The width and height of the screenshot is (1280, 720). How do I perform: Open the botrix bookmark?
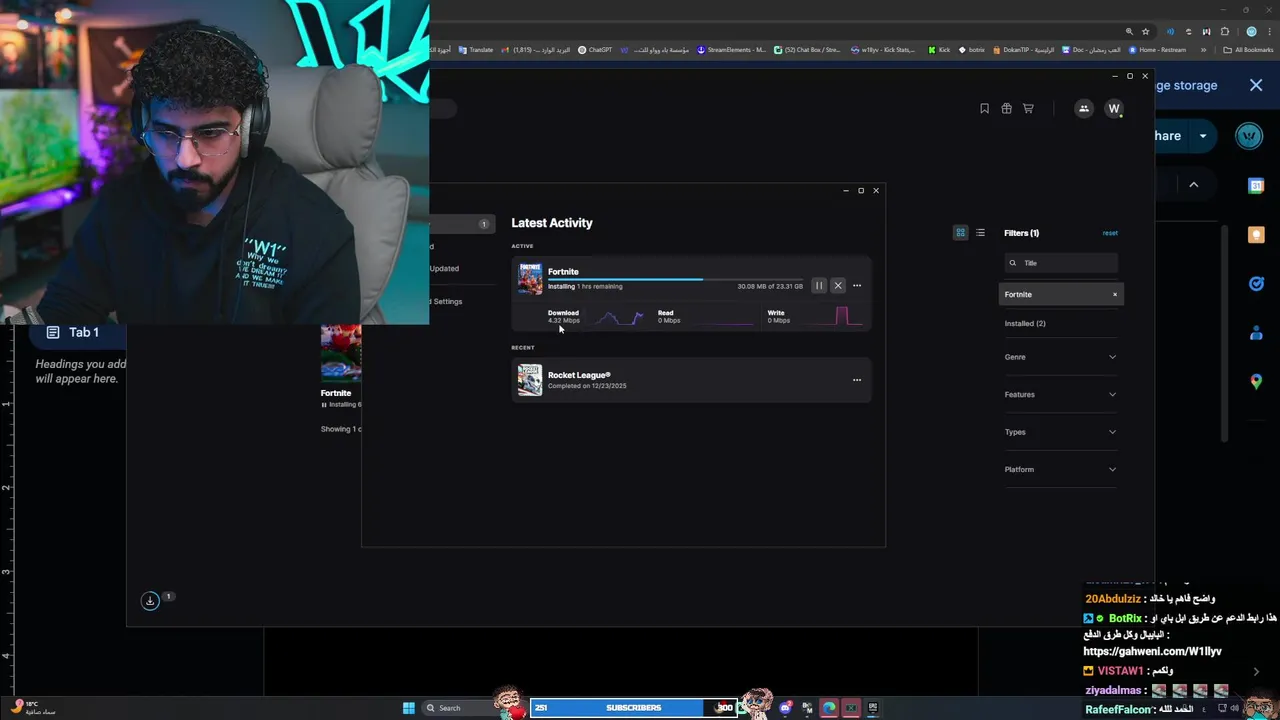(972, 49)
